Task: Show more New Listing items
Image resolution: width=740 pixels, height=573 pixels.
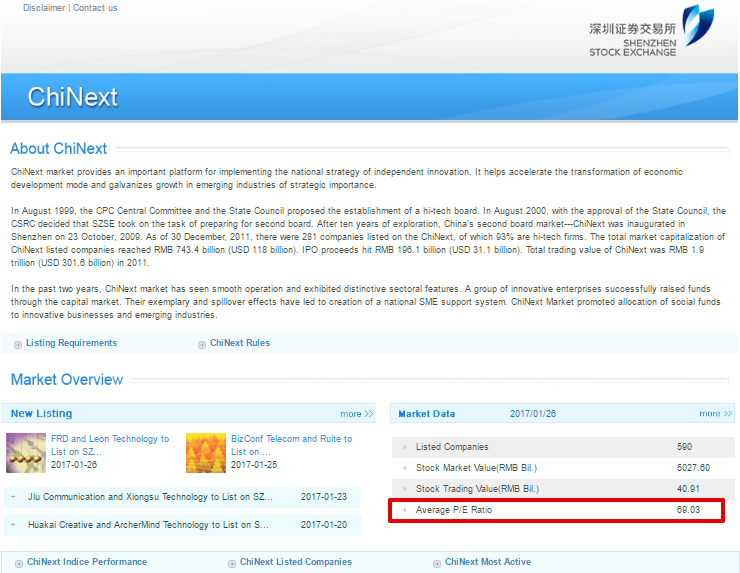Action: 356,414
